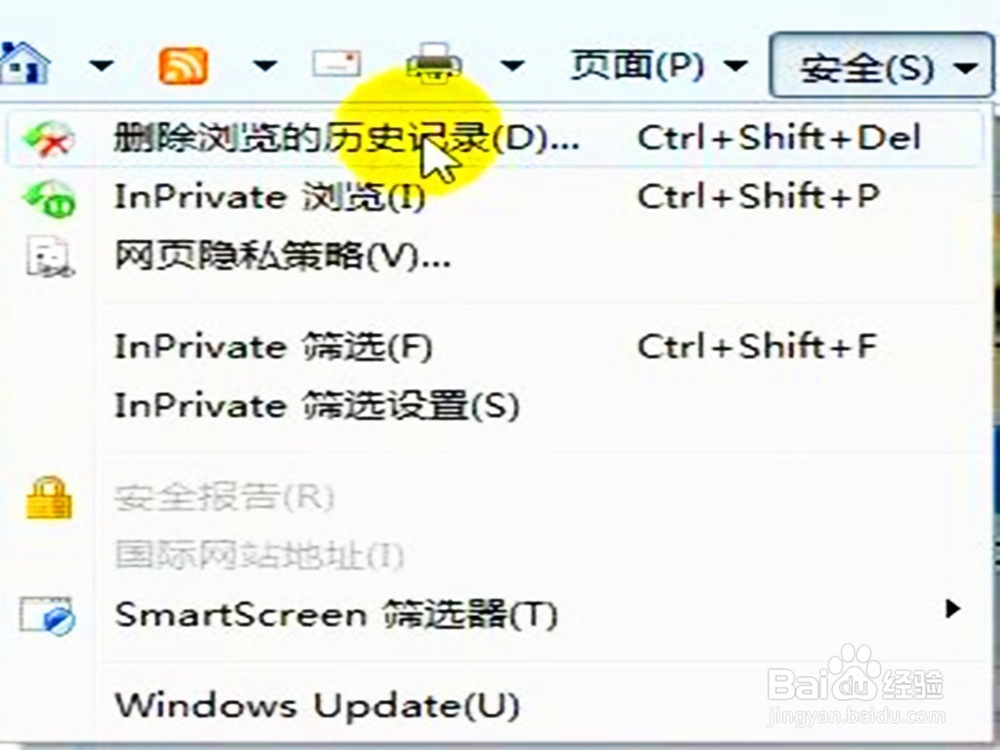The width and height of the screenshot is (1000, 750).
Task: Click the Print icon in toolbar
Action: point(434,64)
